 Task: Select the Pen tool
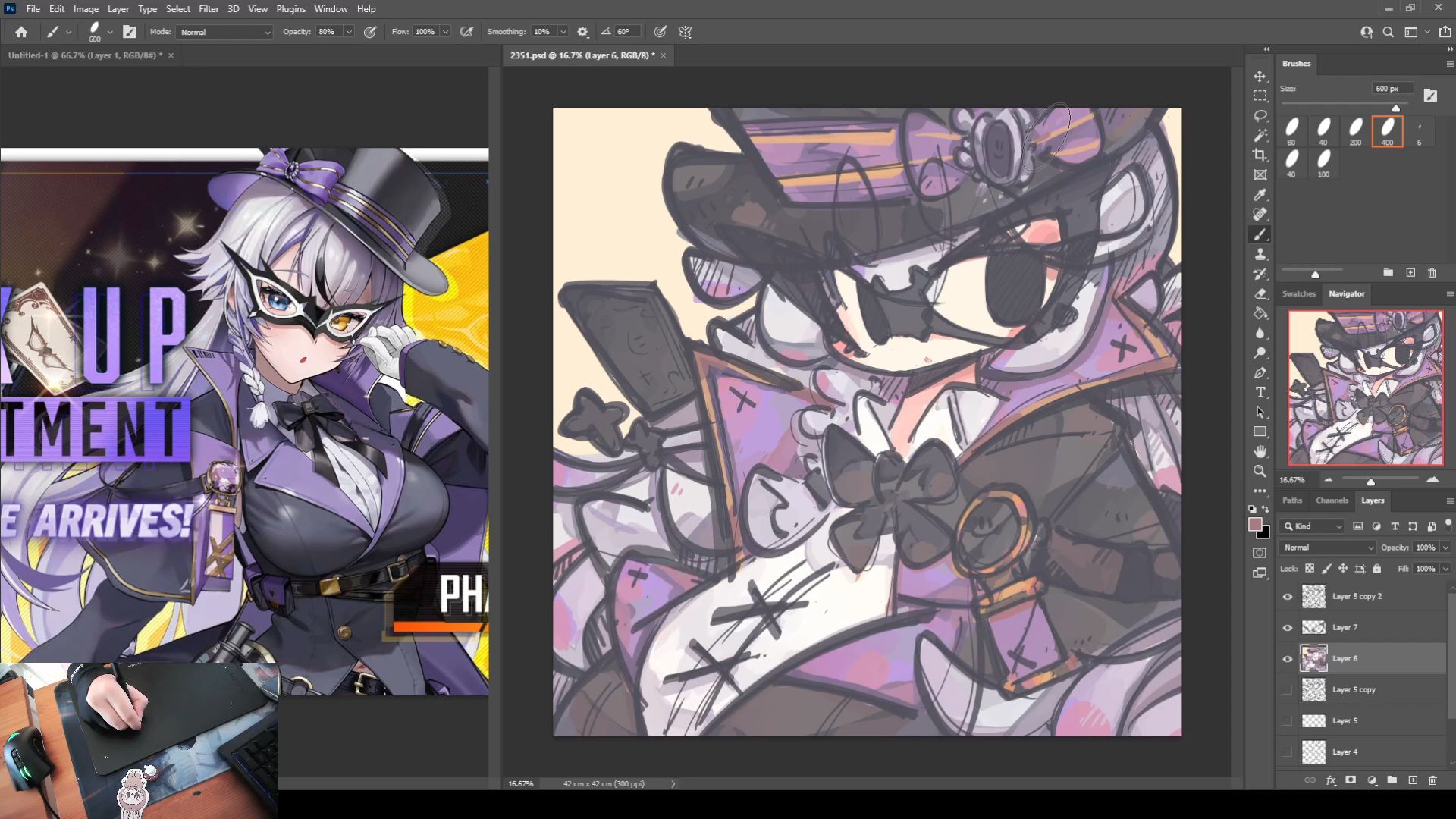tap(1260, 372)
